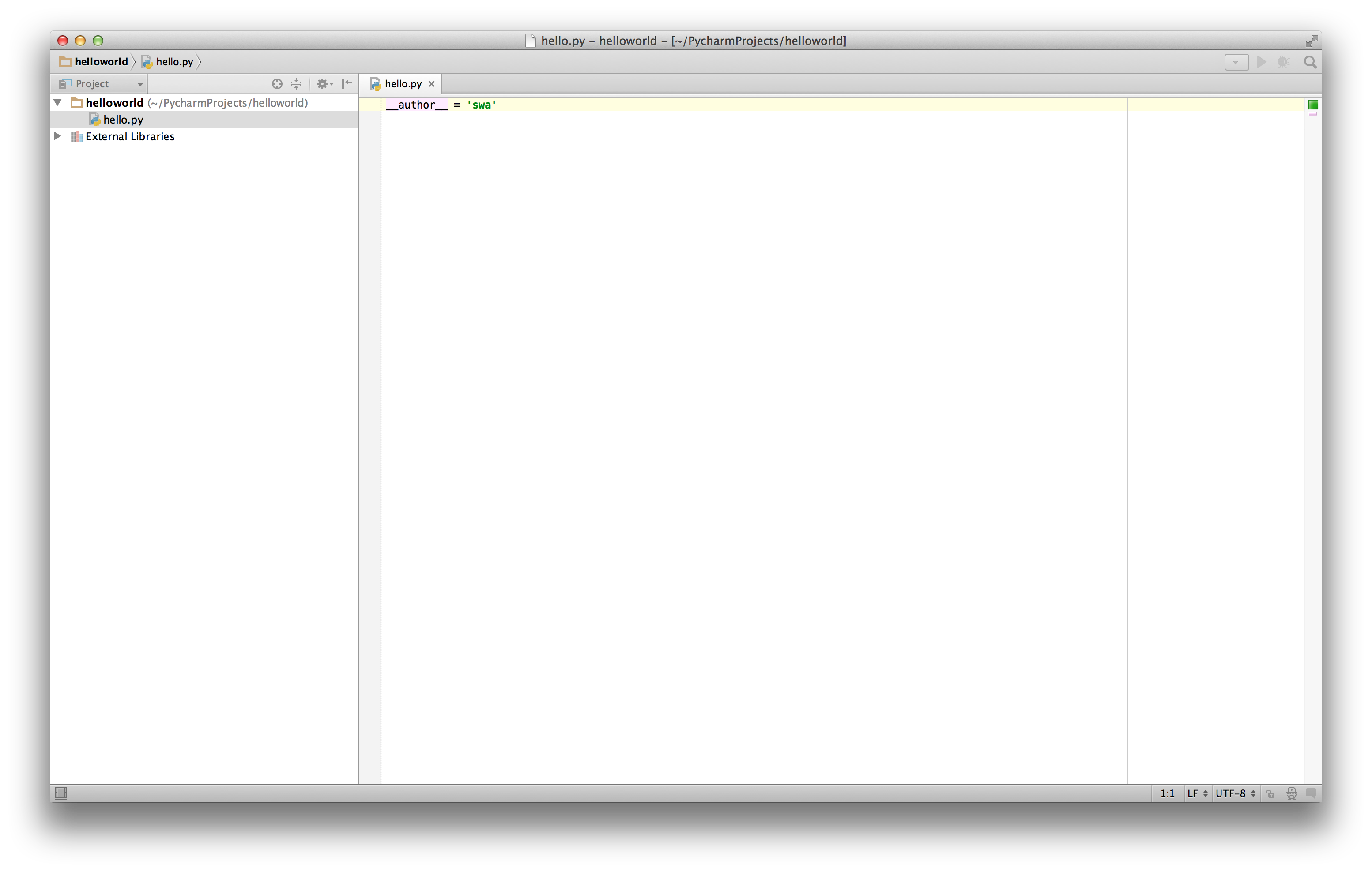
Task: Select hello.py in the project tree
Action: [x=123, y=120]
